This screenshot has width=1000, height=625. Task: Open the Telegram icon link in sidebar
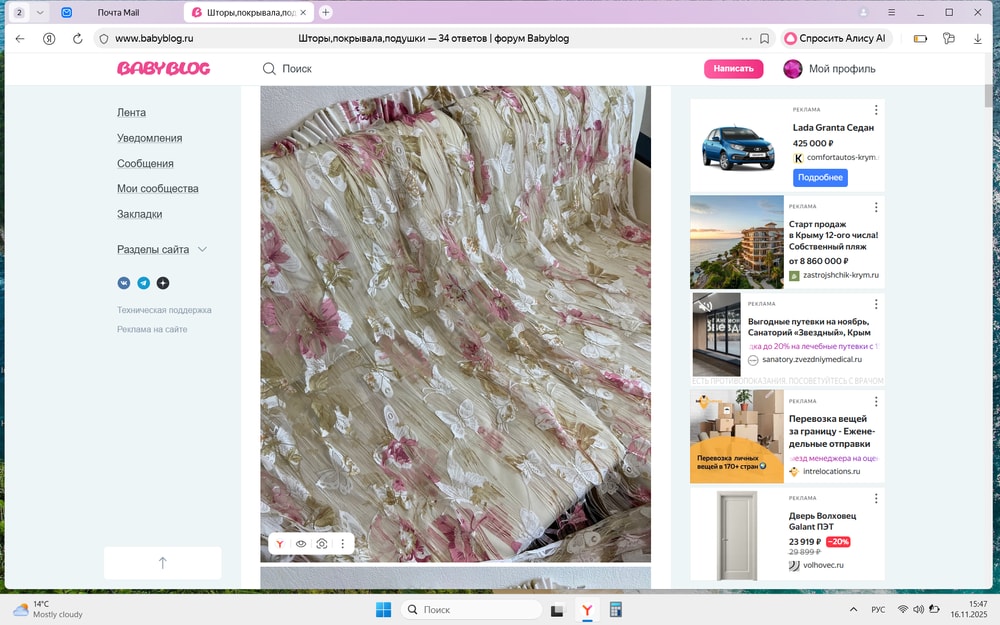[x=143, y=283]
